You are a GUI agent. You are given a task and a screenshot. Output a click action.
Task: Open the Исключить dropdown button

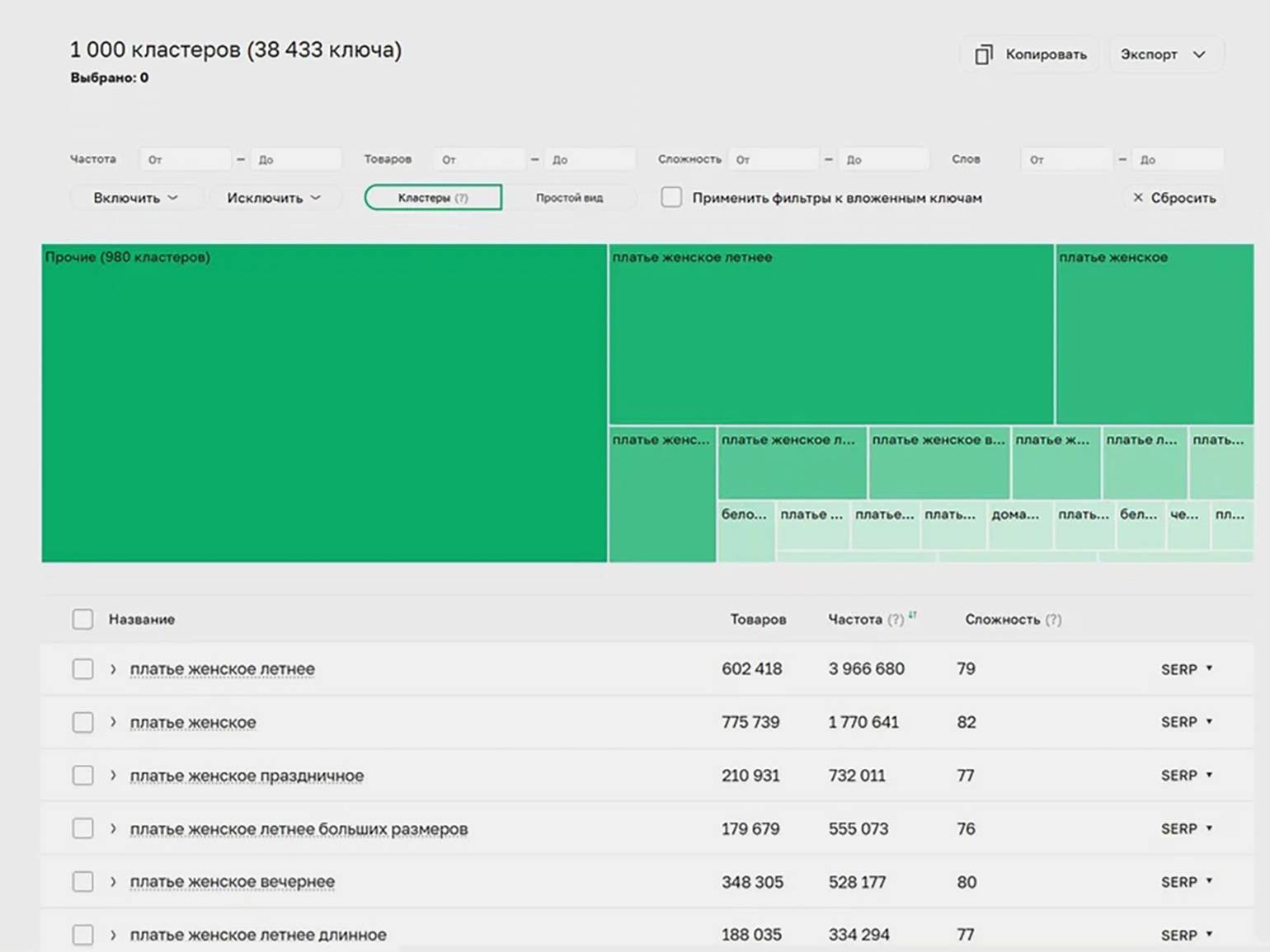tap(274, 198)
